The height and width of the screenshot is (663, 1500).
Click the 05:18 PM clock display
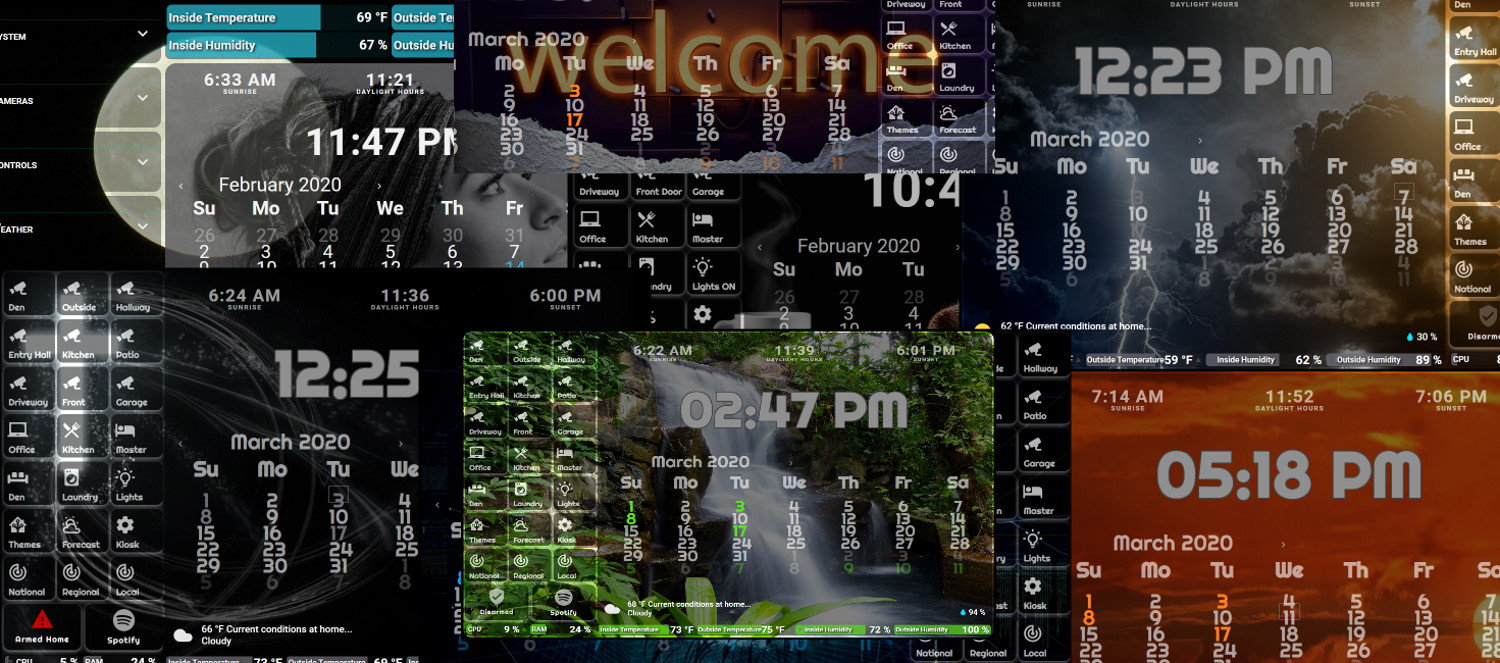(1289, 476)
